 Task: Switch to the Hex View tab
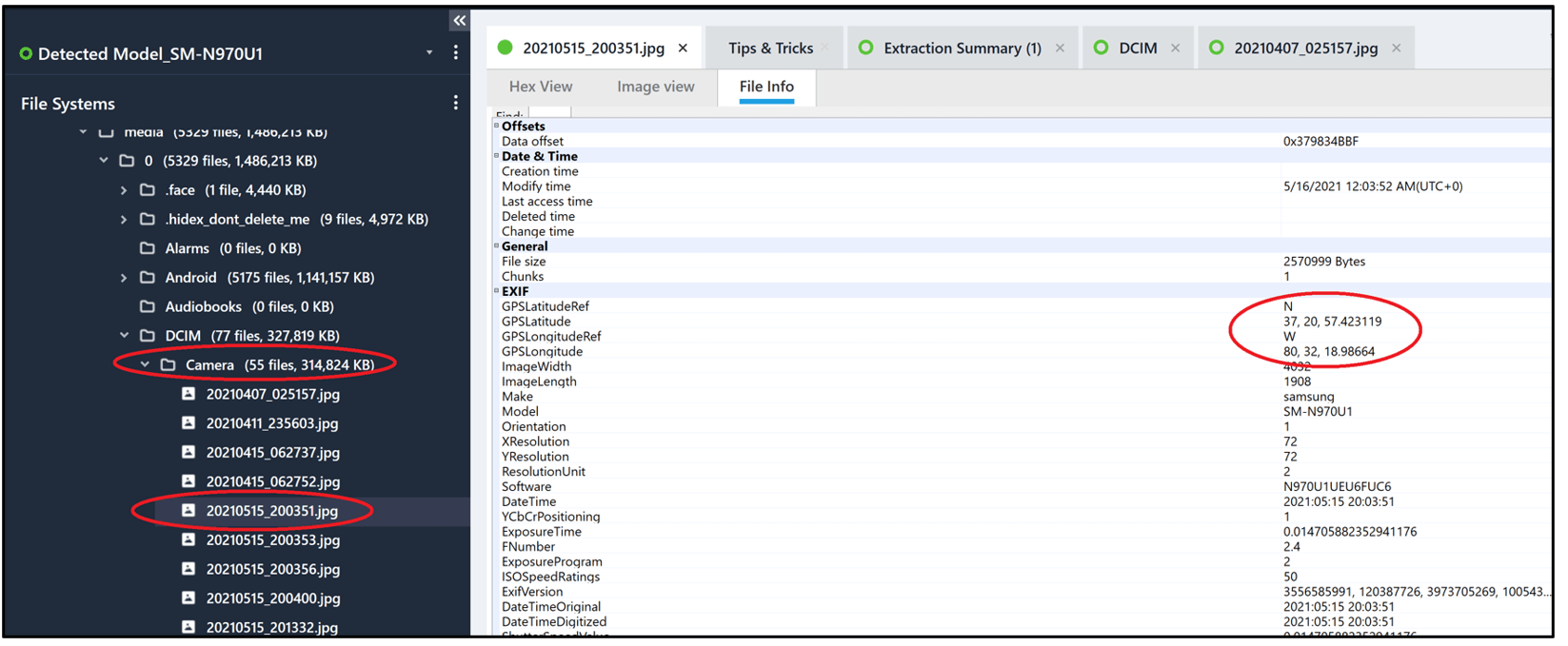(541, 87)
